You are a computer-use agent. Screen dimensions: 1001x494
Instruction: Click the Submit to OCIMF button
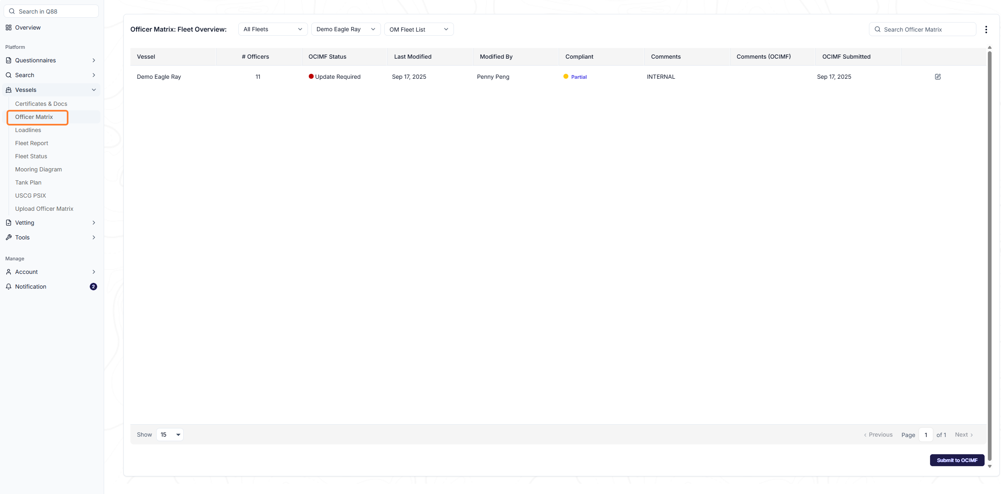pyautogui.click(x=957, y=460)
